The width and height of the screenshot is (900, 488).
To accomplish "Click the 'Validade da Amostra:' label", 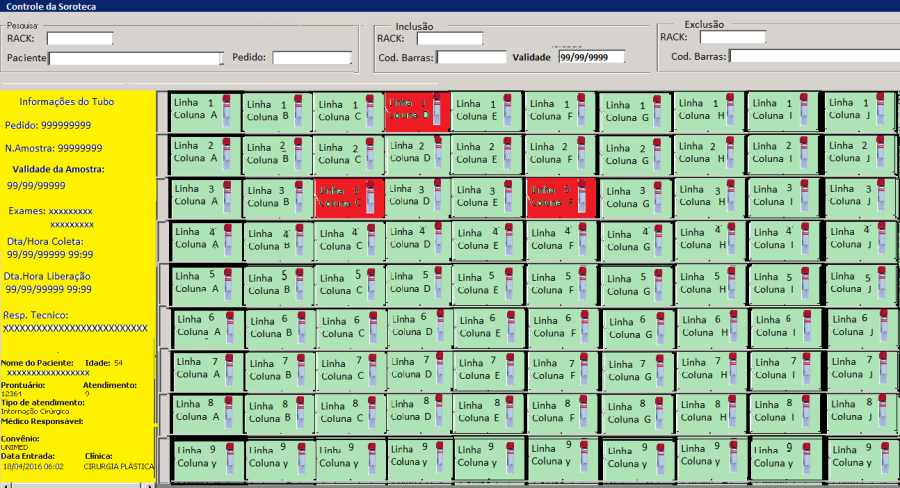I will pos(59,169).
